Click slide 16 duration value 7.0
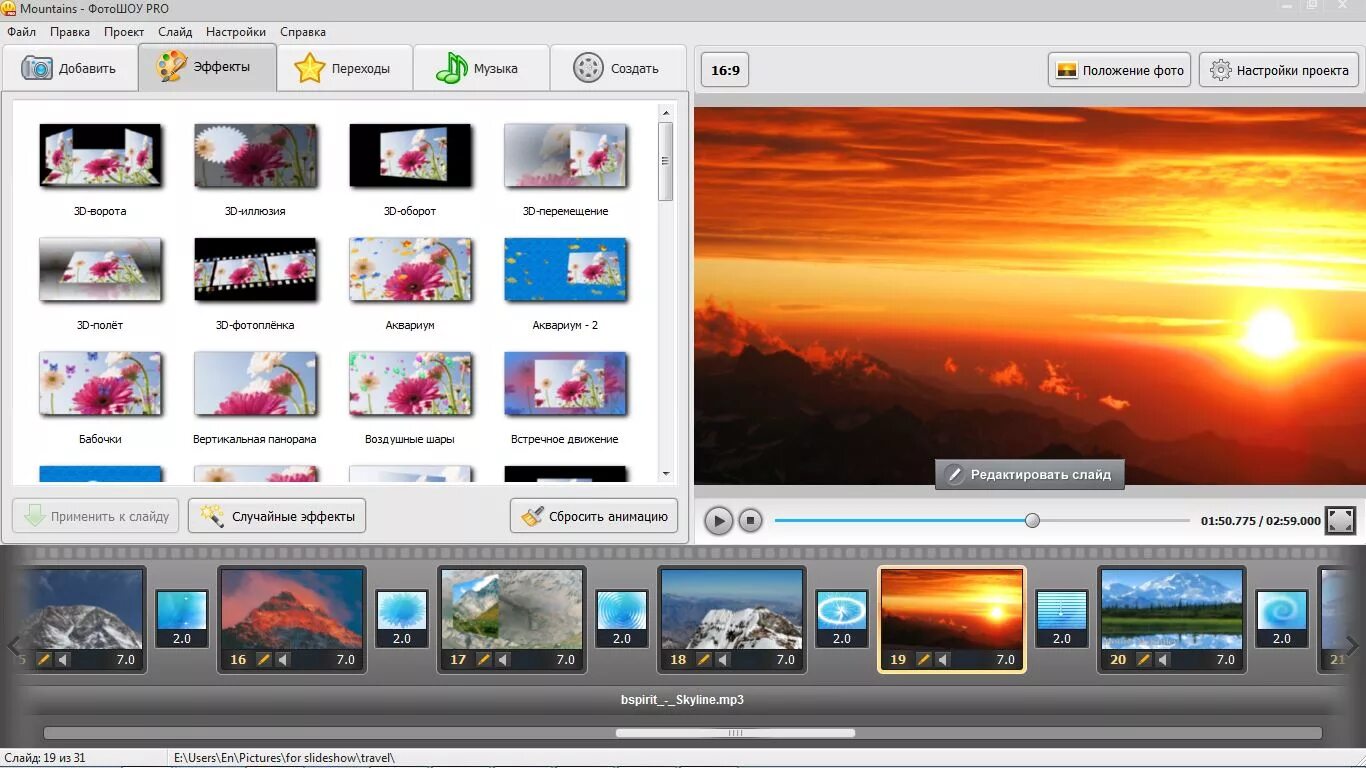The image size is (1366, 768). point(346,659)
